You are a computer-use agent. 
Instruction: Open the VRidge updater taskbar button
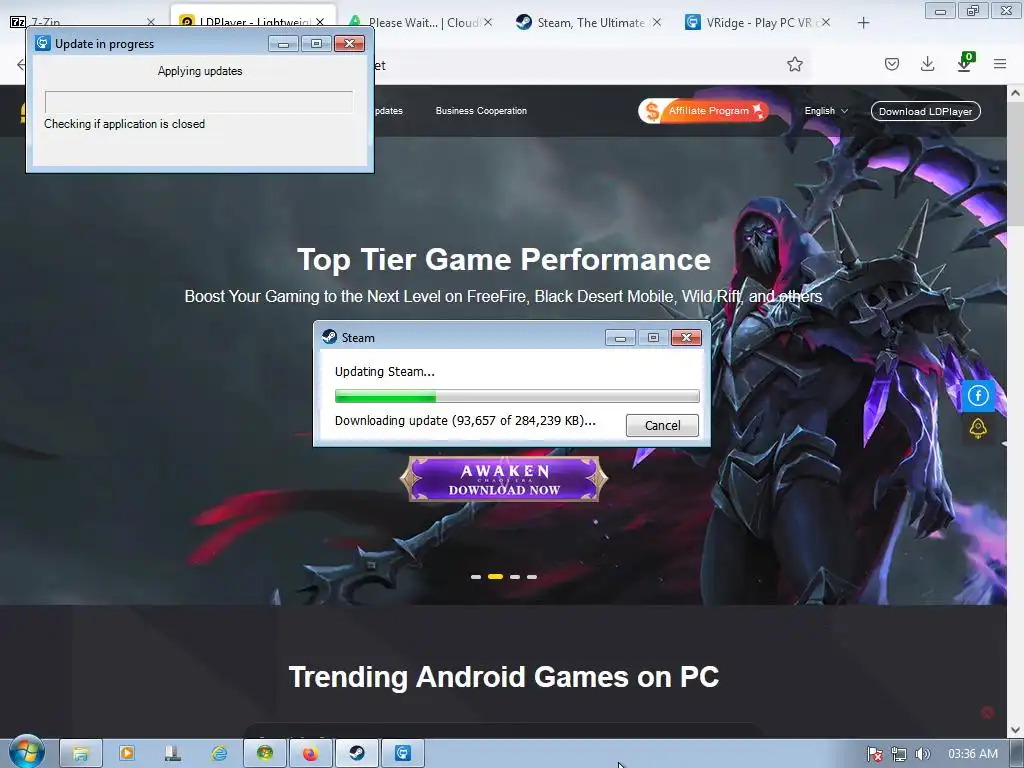[403, 754]
